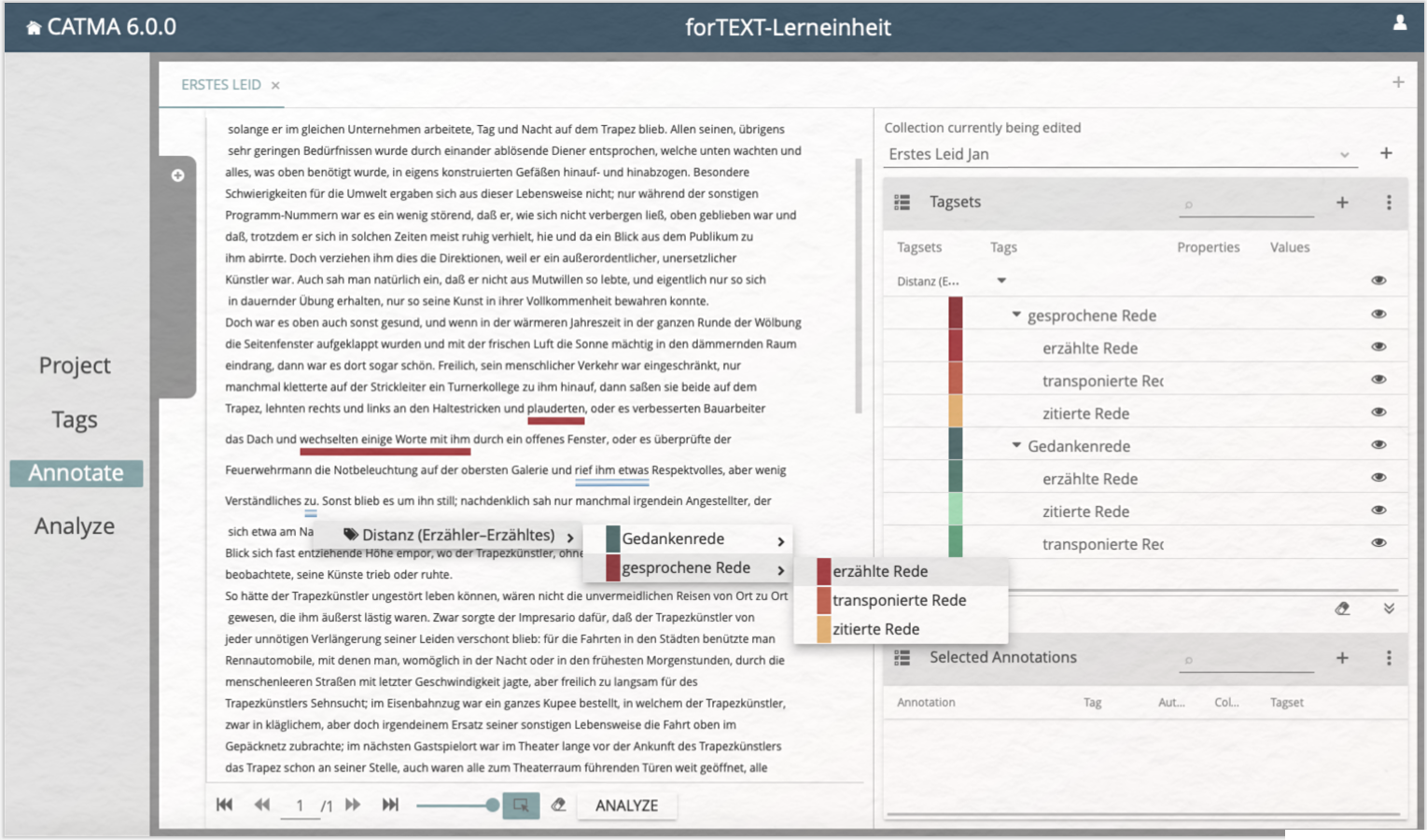This screenshot has height=840, width=1427.
Task: Click the page number input field
Action: pos(300,805)
